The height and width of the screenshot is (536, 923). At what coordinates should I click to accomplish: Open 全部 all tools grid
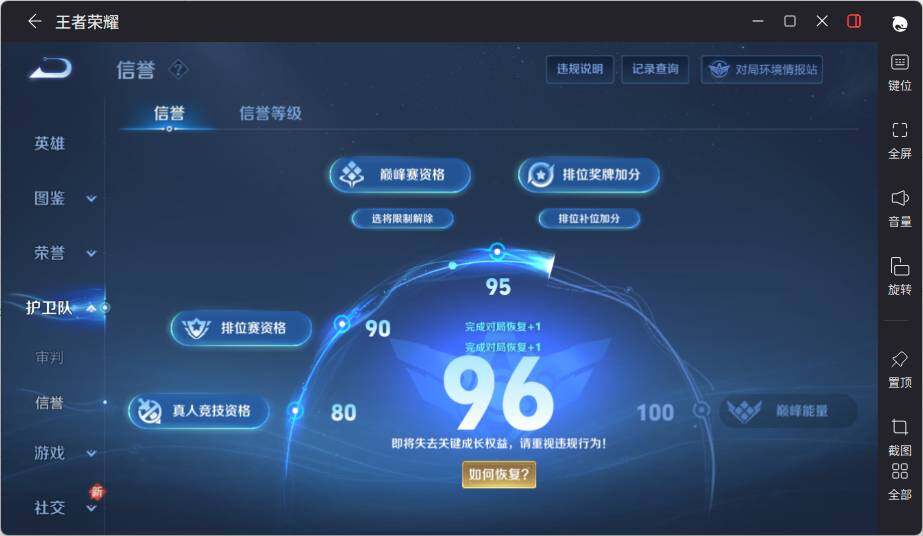899,471
